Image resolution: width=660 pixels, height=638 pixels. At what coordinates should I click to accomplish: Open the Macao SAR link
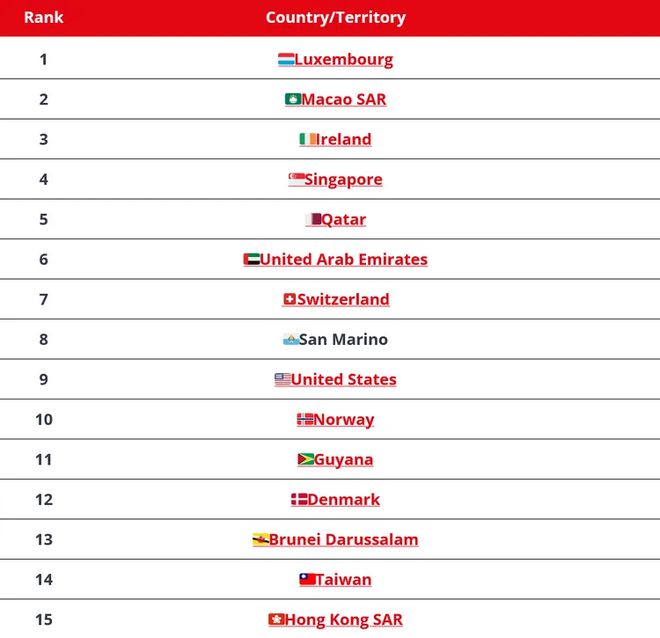click(x=343, y=100)
